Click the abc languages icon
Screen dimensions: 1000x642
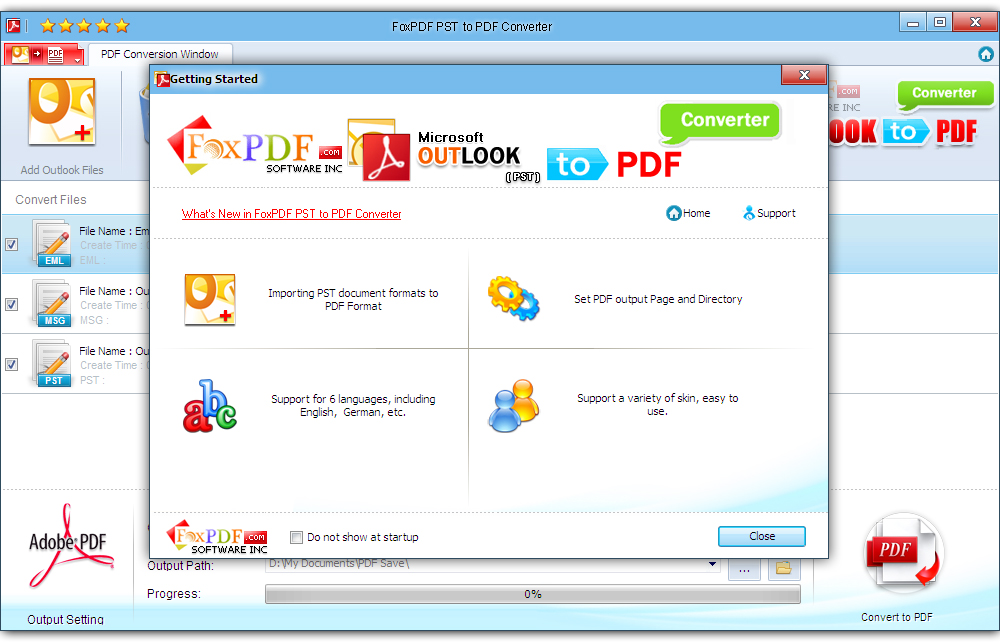point(210,406)
